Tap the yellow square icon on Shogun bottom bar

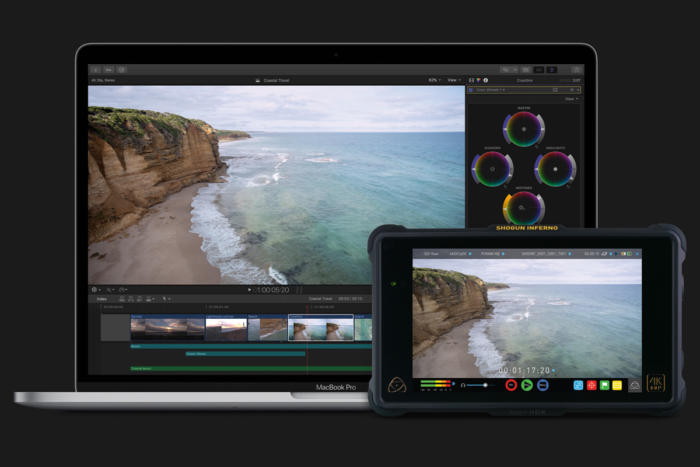point(617,385)
